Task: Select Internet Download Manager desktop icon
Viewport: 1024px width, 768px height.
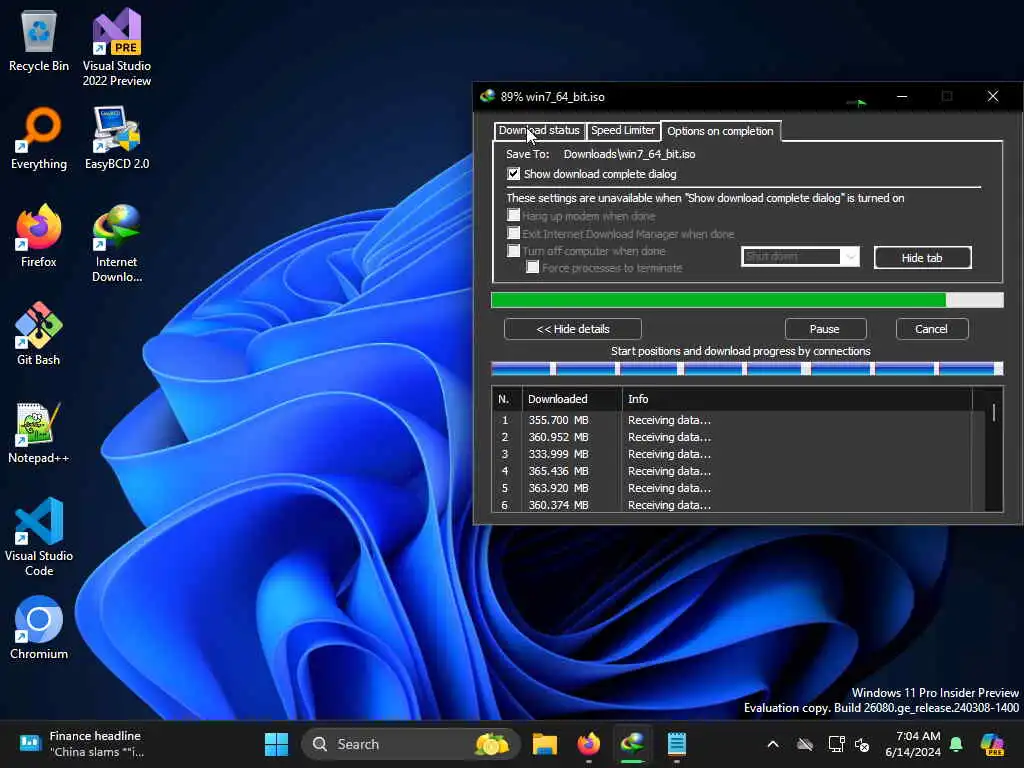Action: (x=117, y=243)
